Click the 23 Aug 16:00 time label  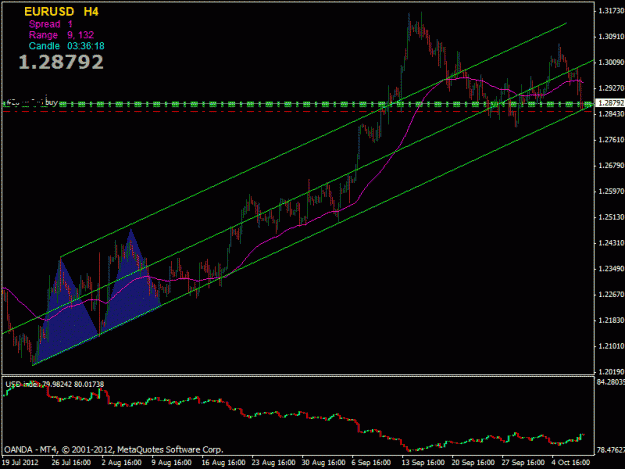coord(273,463)
